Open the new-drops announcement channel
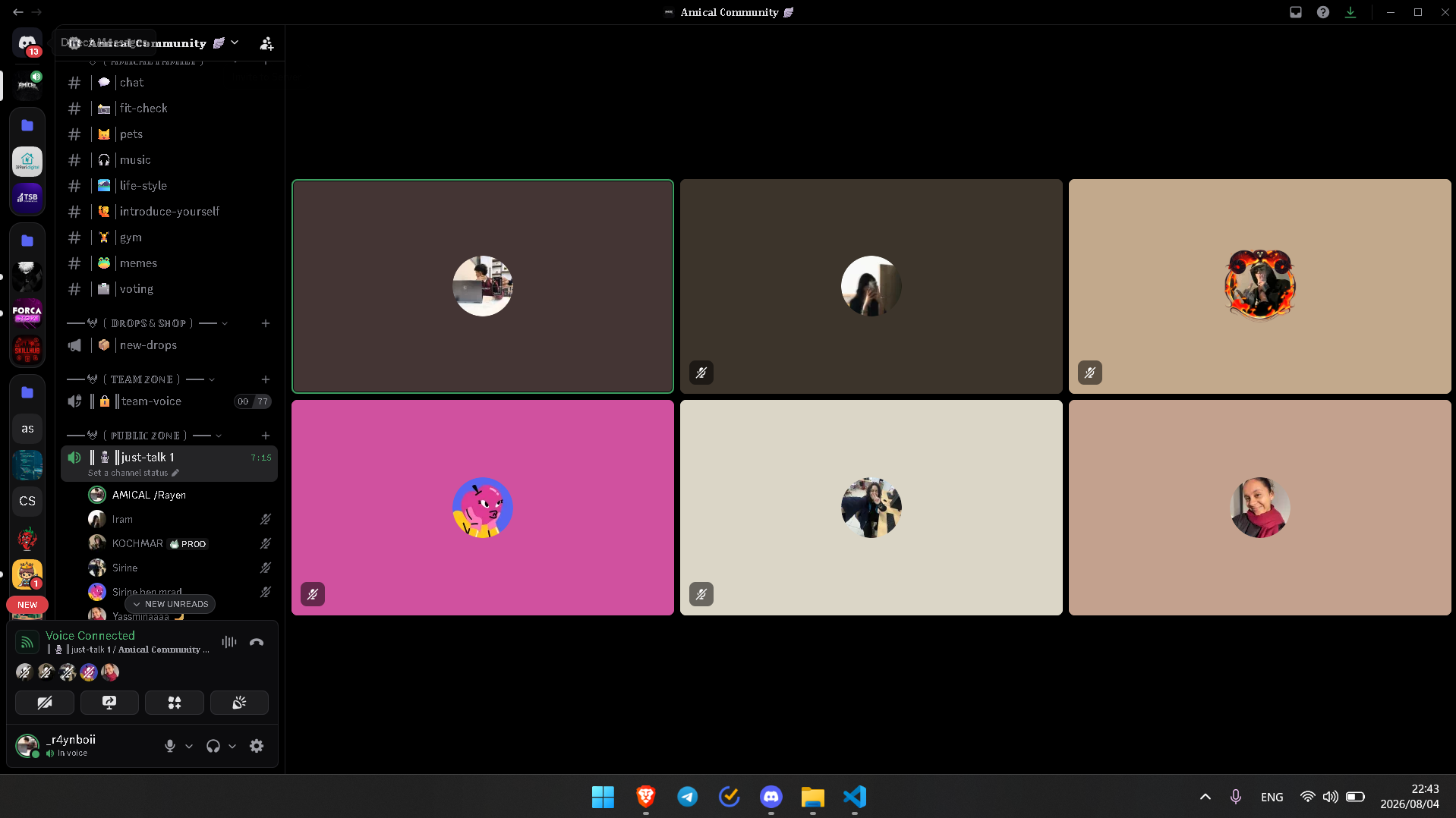Screen dimensions: 1456x818 tap(169, 345)
